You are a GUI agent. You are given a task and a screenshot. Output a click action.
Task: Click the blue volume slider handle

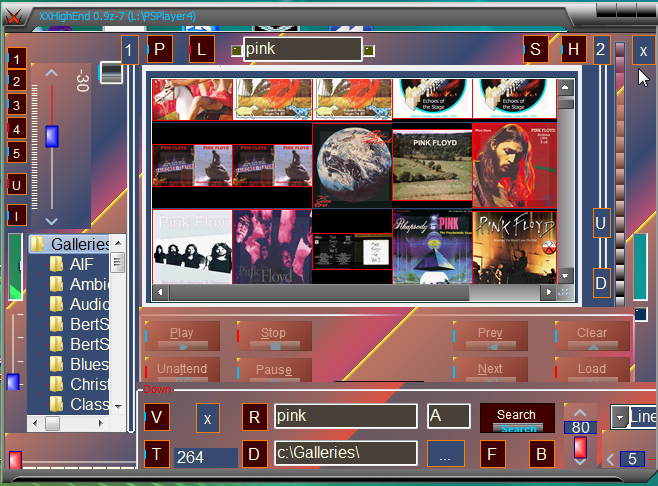(x=52, y=136)
